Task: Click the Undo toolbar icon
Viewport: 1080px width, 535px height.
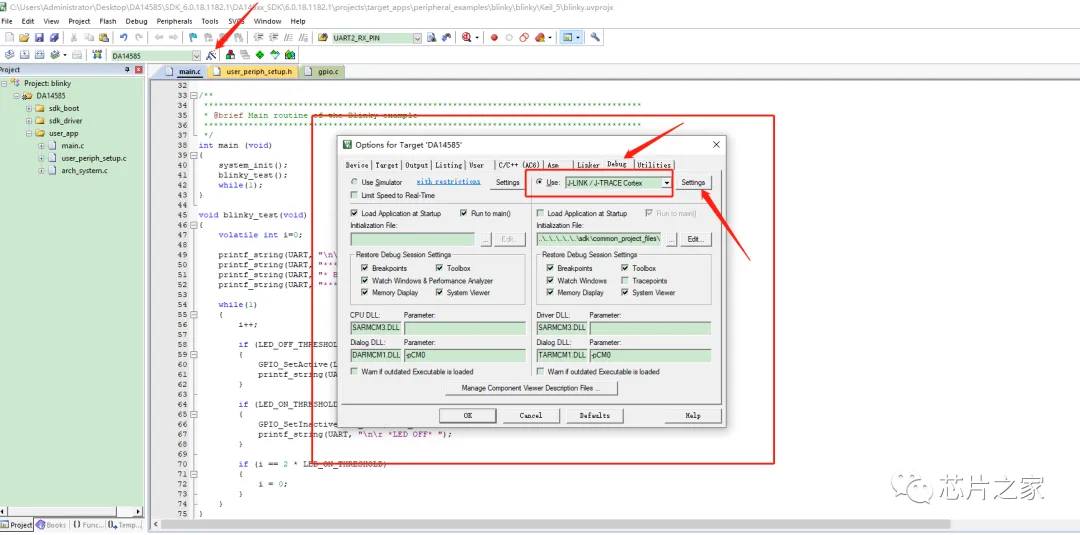Action: point(123,37)
